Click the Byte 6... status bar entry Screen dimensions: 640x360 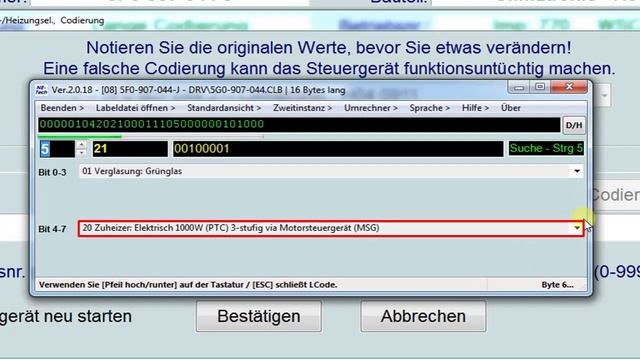557,285
